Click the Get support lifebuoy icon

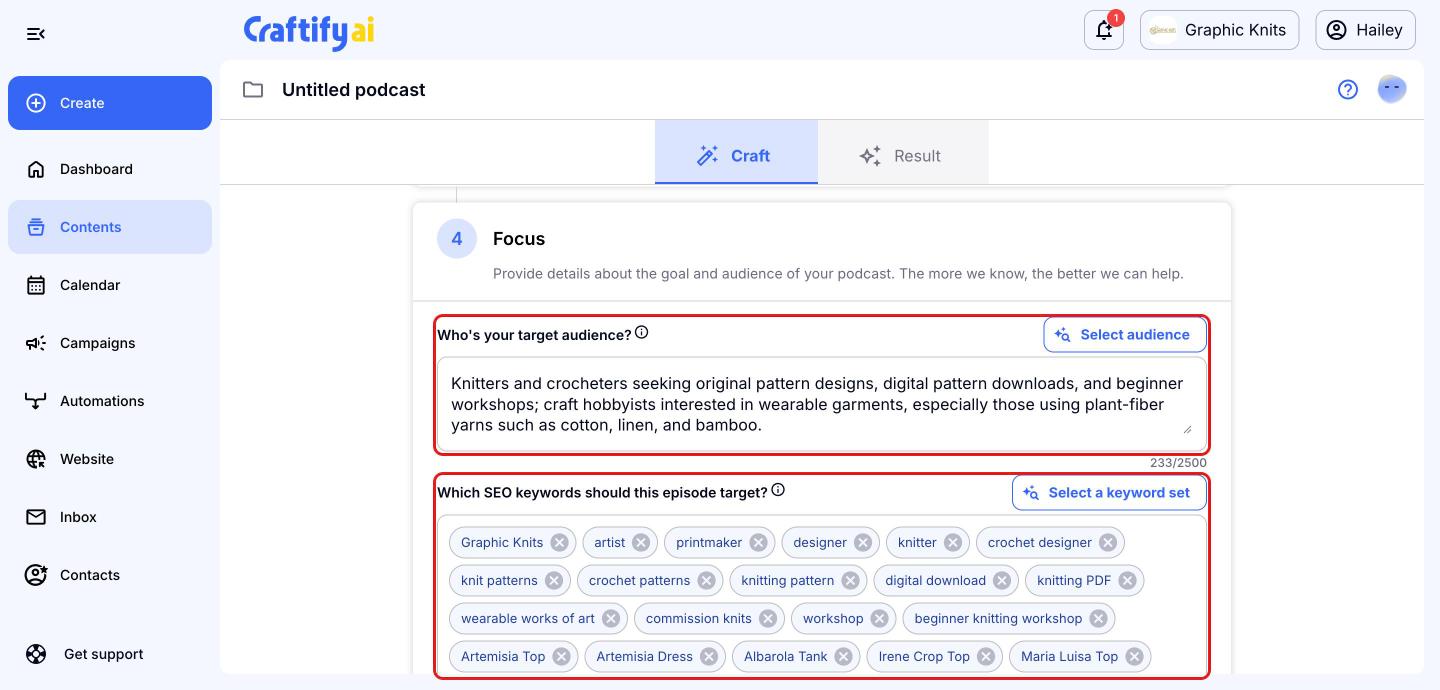tap(36, 654)
